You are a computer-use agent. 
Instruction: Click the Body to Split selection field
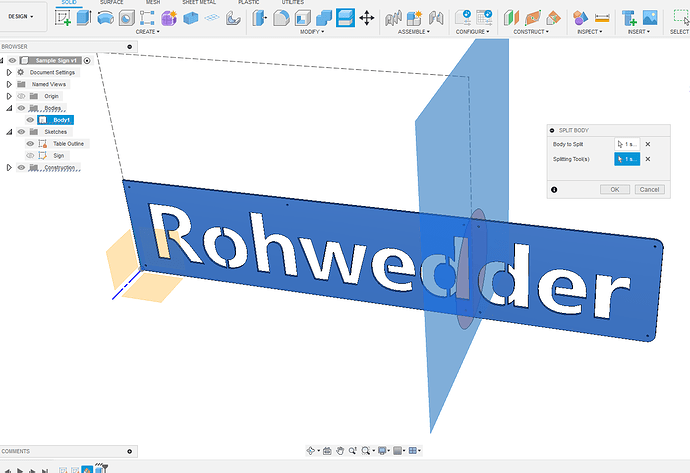point(627,144)
